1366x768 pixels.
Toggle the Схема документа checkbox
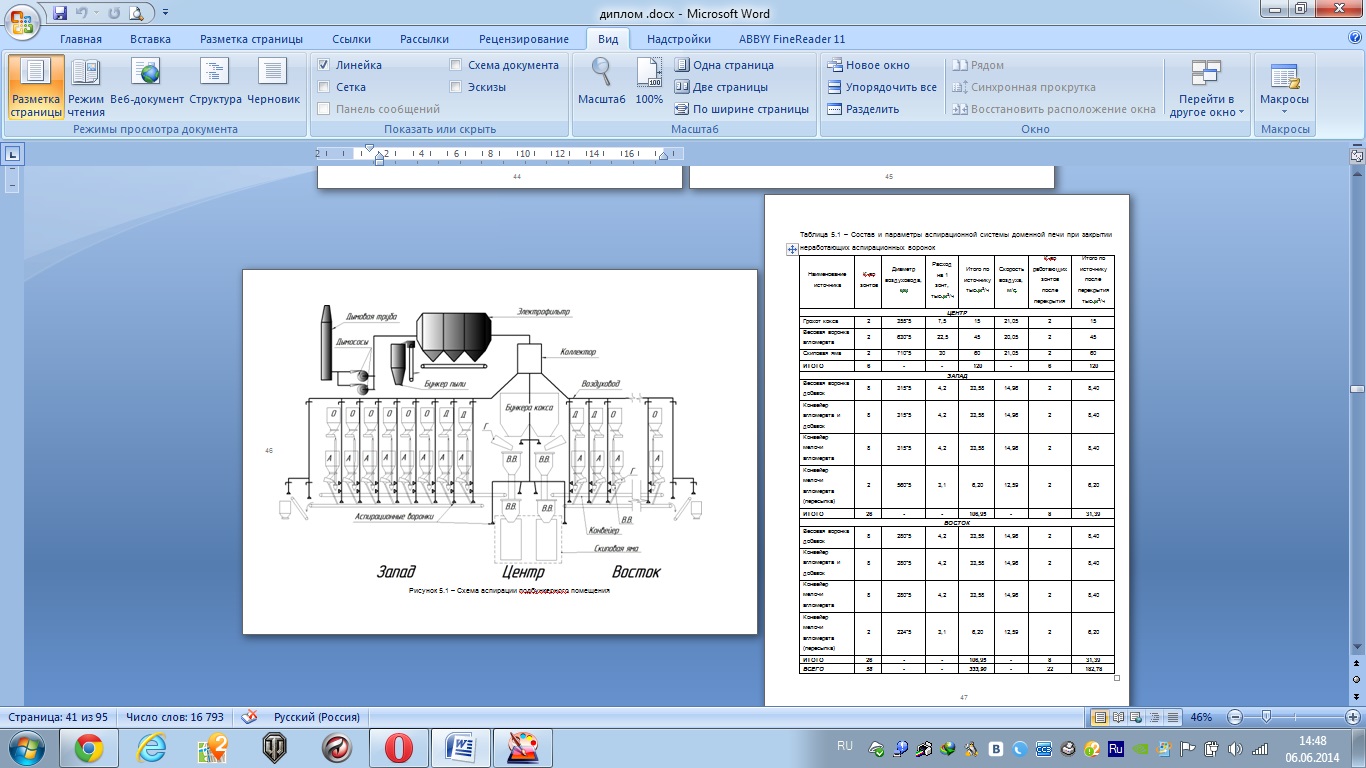(x=456, y=65)
